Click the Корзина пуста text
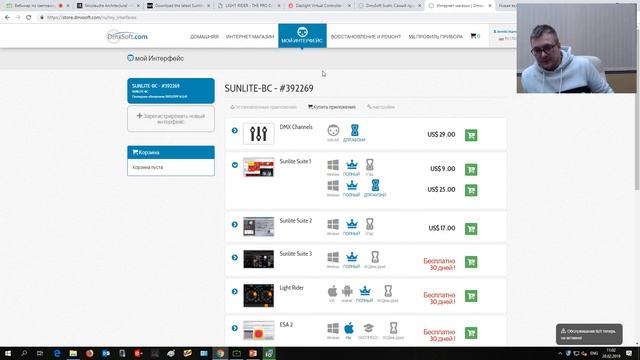The image size is (640, 360). [148, 167]
